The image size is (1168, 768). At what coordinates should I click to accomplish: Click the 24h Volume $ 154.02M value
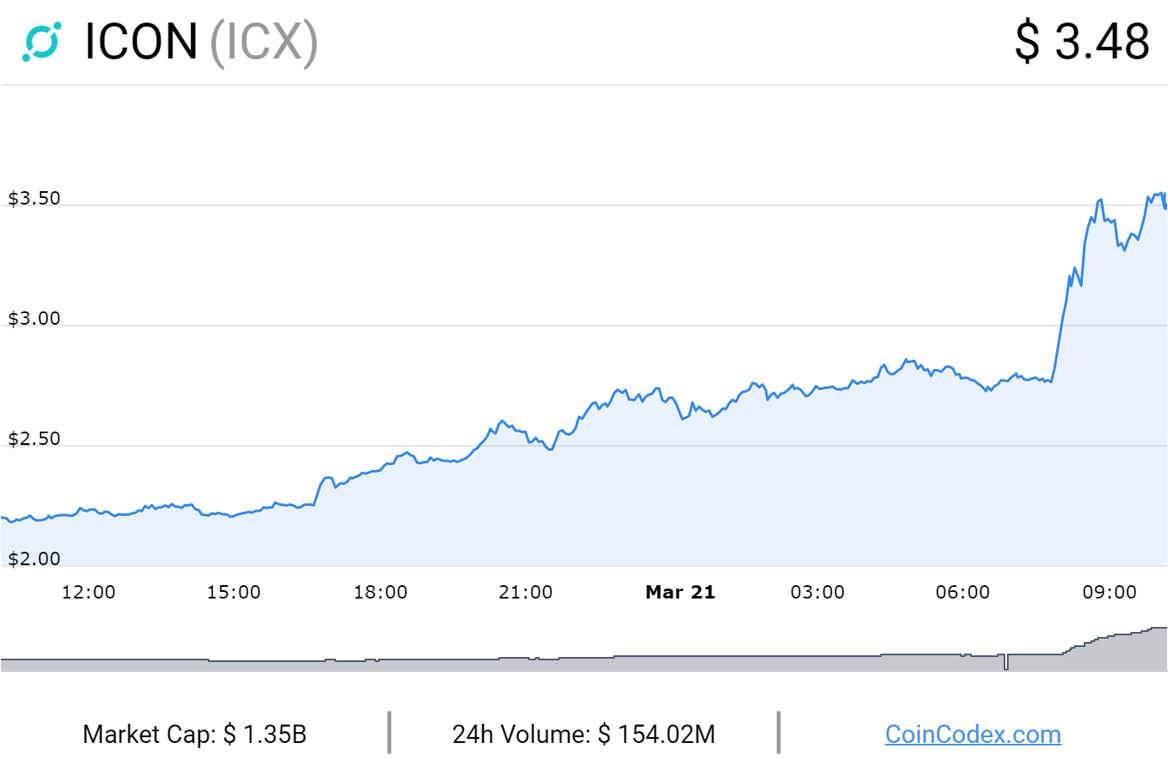click(583, 734)
